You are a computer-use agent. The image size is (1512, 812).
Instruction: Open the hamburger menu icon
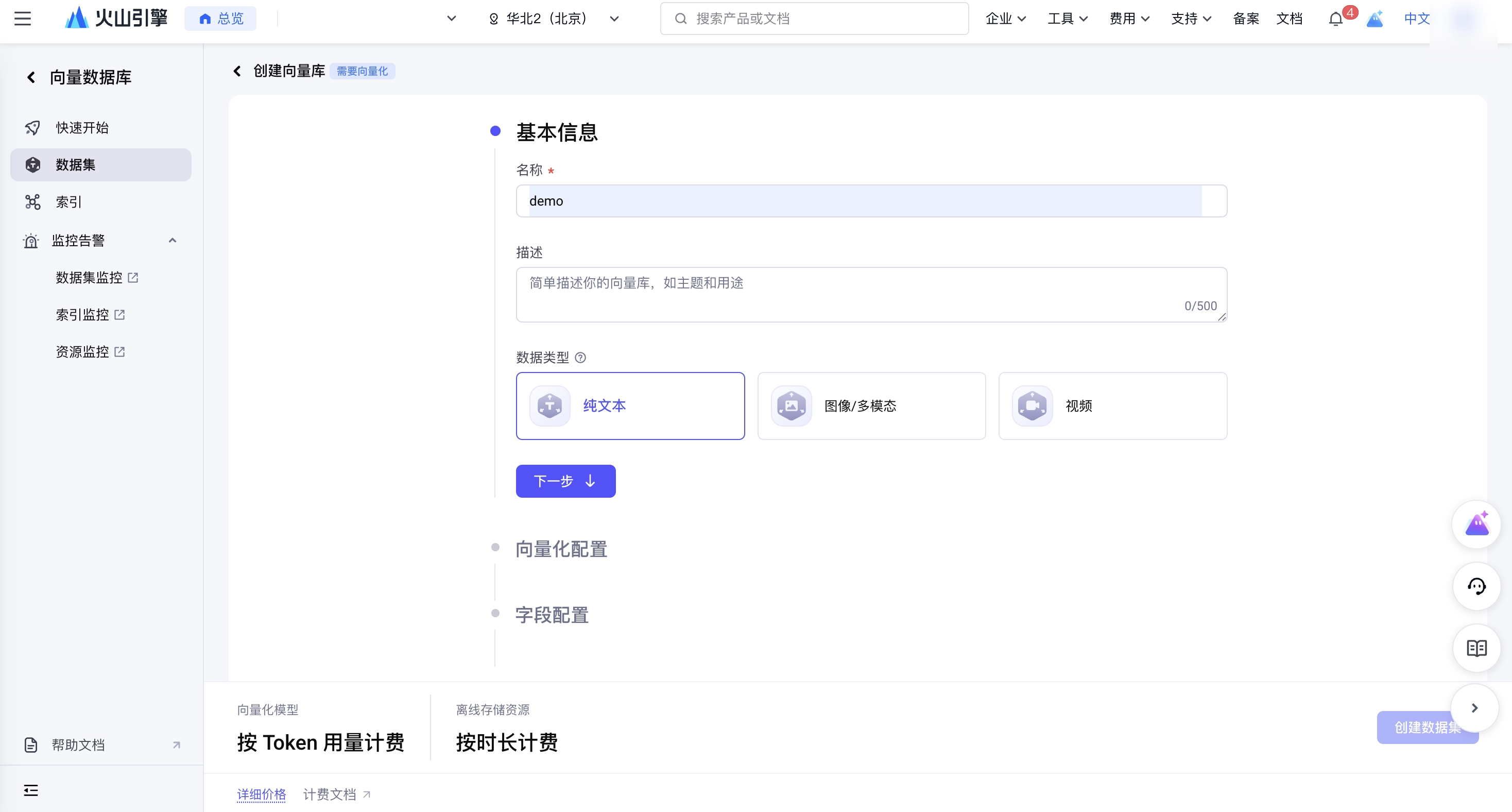22,19
